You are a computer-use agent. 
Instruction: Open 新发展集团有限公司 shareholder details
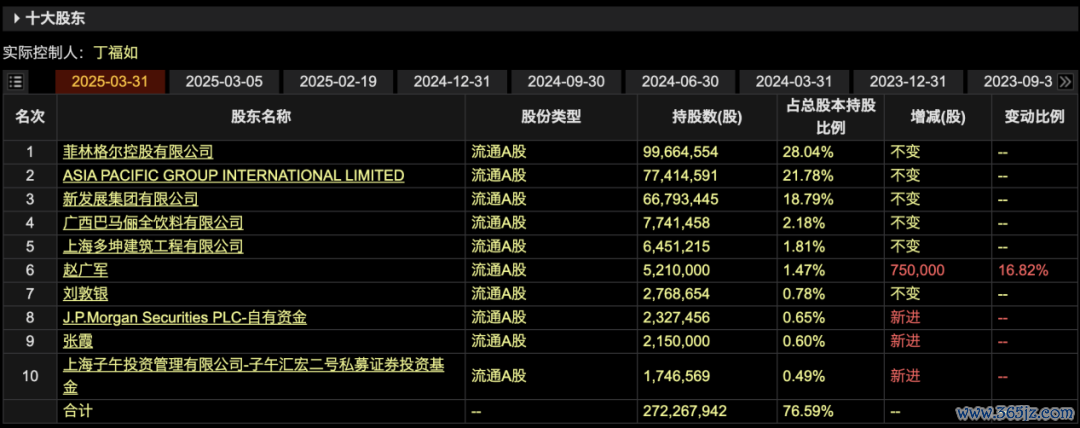[x=130, y=199]
